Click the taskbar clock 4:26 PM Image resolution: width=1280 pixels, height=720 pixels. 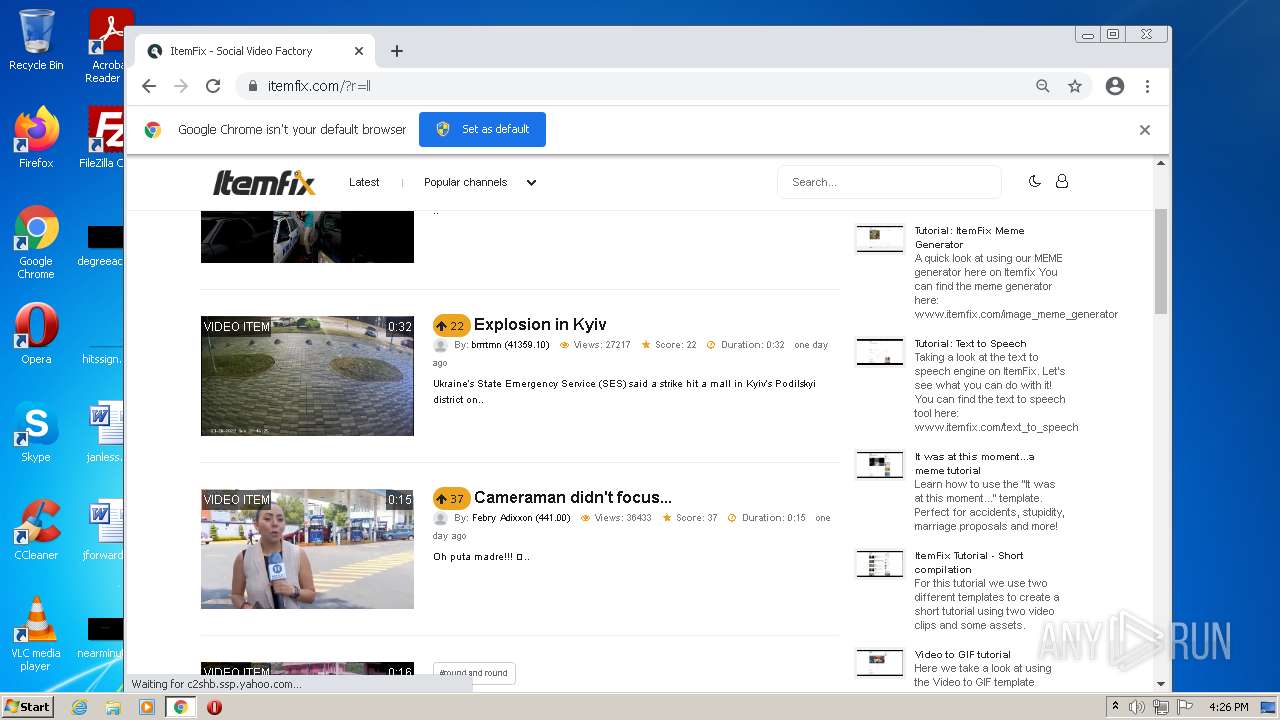click(1228, 707)
